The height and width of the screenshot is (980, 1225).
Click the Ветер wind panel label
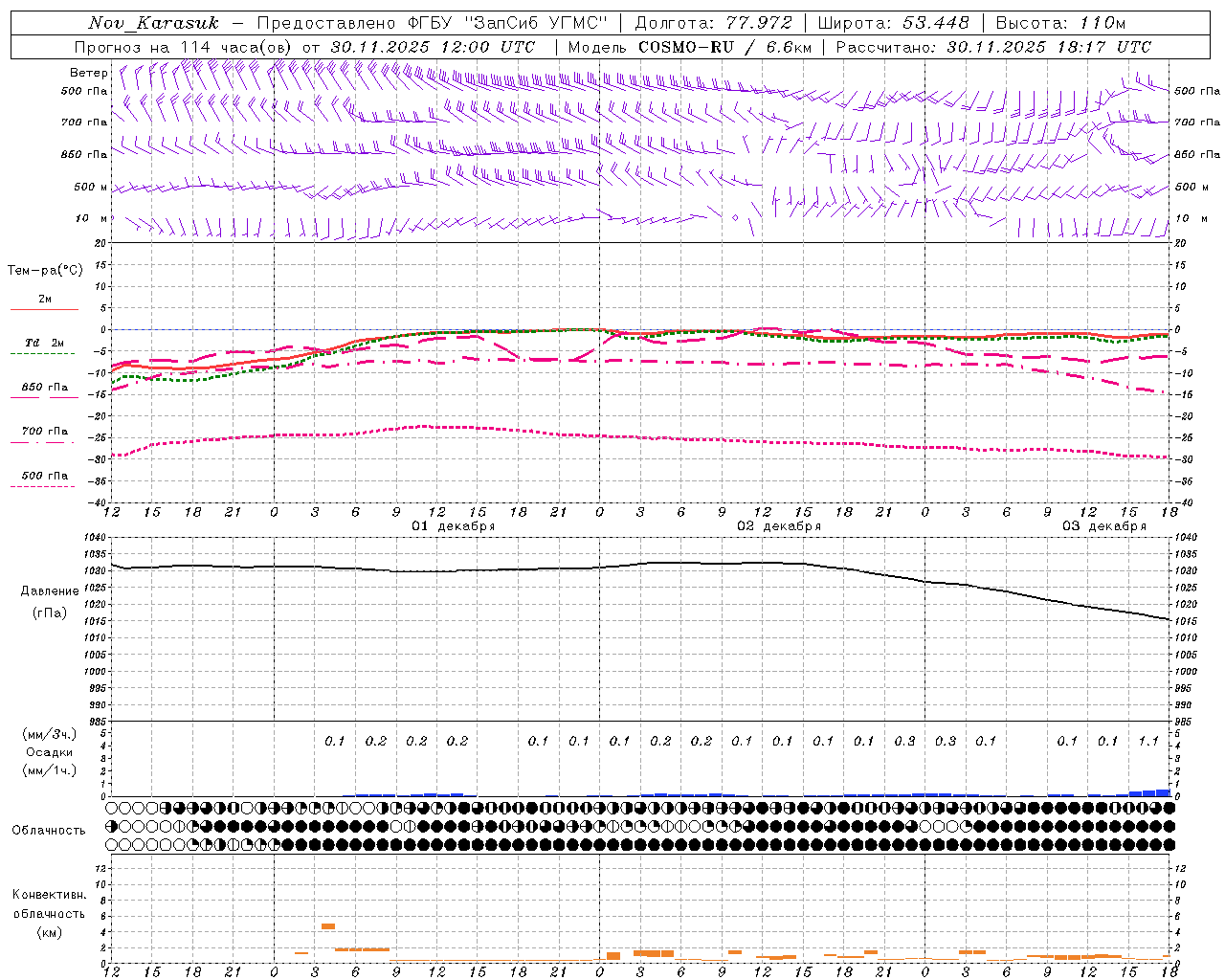click(89, 73)
